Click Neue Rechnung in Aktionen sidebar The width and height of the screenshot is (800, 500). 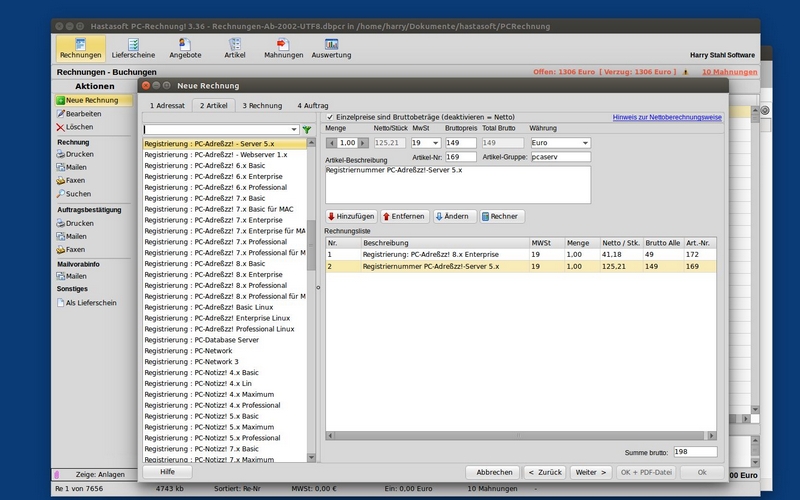click(92, 101)
